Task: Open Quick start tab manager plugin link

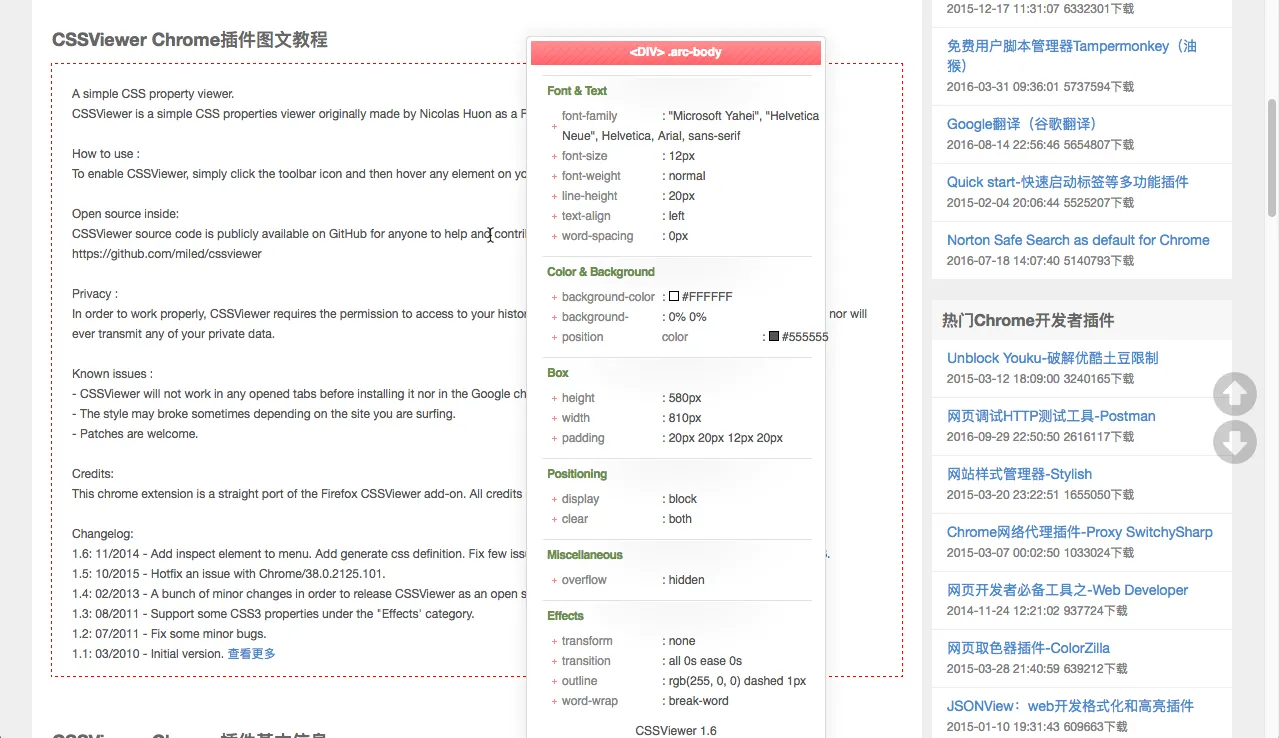Action: pyautogui.click(x=1067, y=182)
